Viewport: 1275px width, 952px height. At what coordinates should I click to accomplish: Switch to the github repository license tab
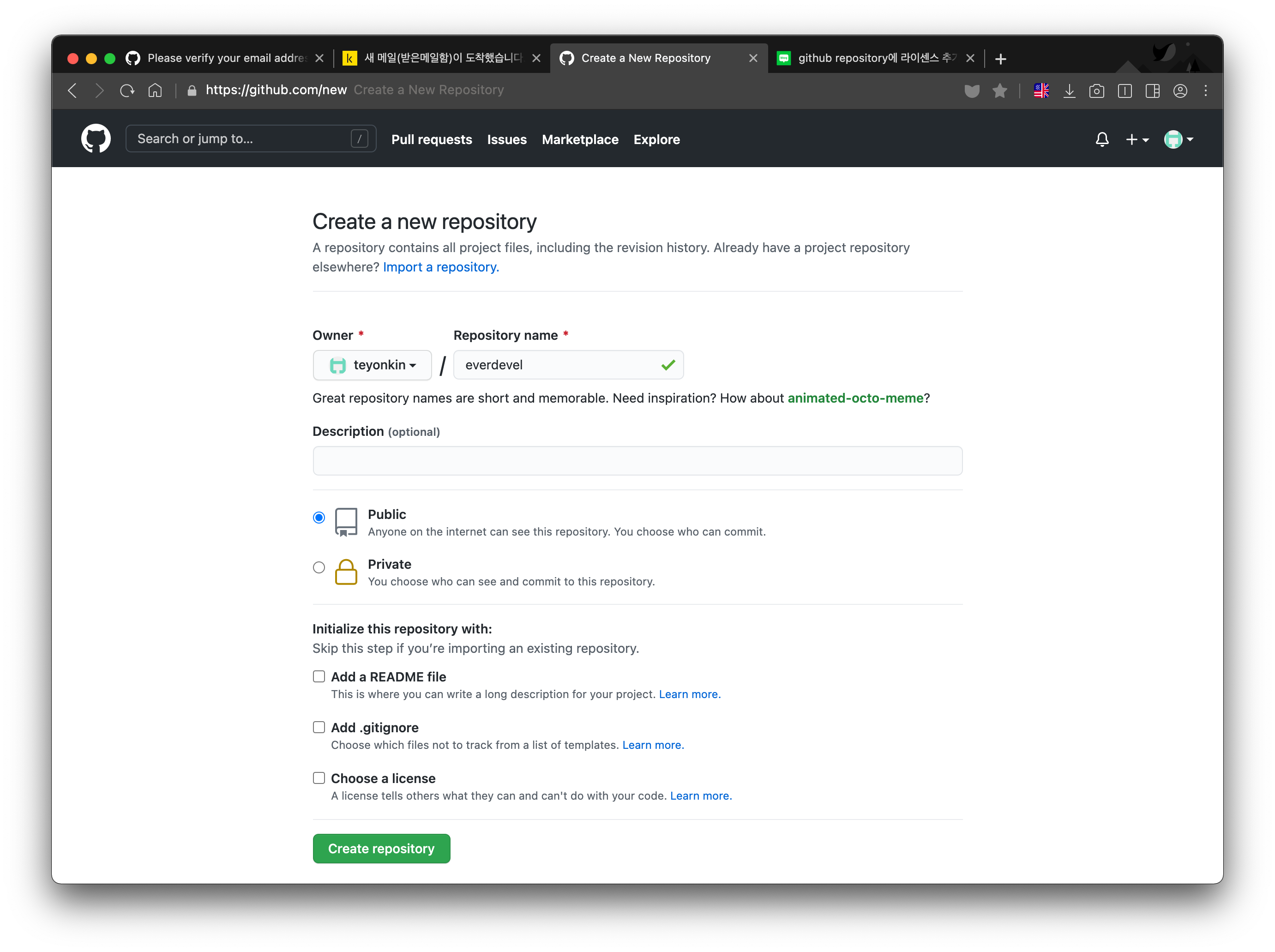coord(876,58)
